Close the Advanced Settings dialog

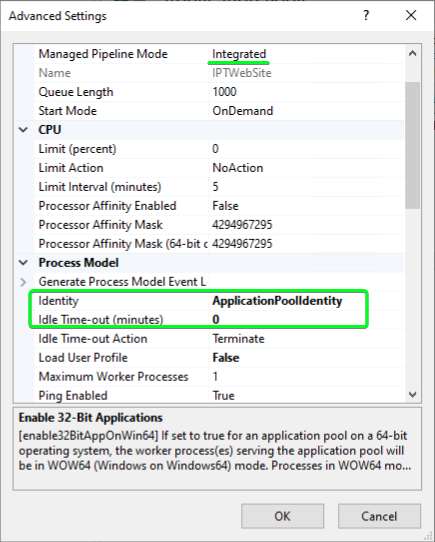[411, 16]
